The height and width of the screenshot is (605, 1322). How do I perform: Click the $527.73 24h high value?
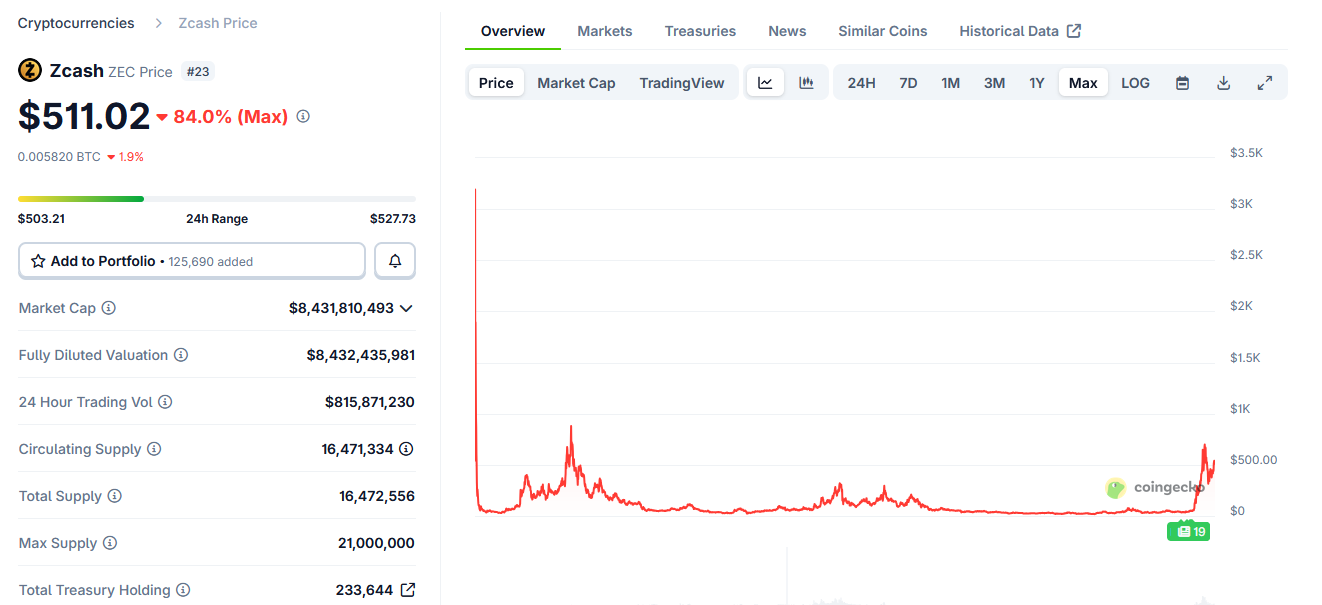(x=392, y=218)
